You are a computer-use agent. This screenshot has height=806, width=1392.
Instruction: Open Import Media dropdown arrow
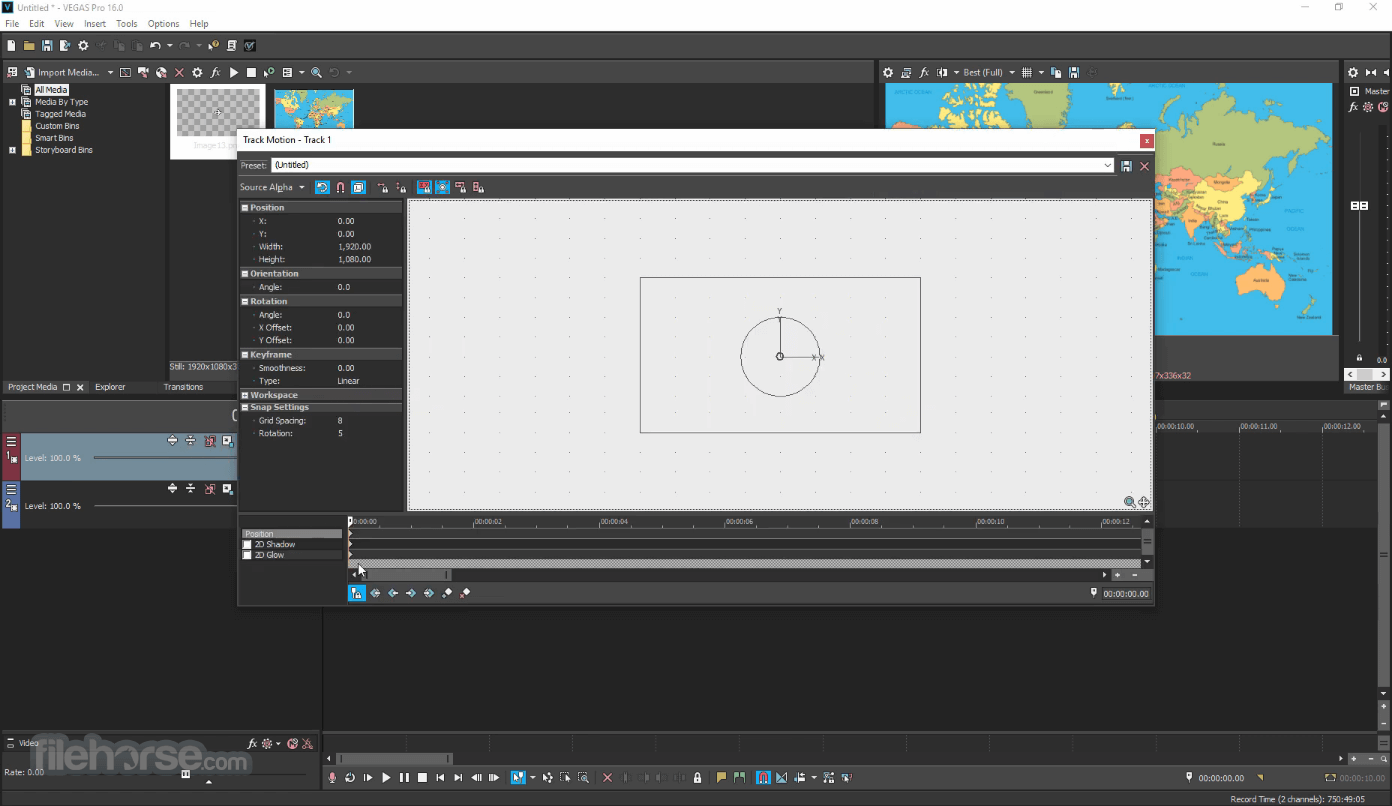pyautogui.click(x=110, y=72)
